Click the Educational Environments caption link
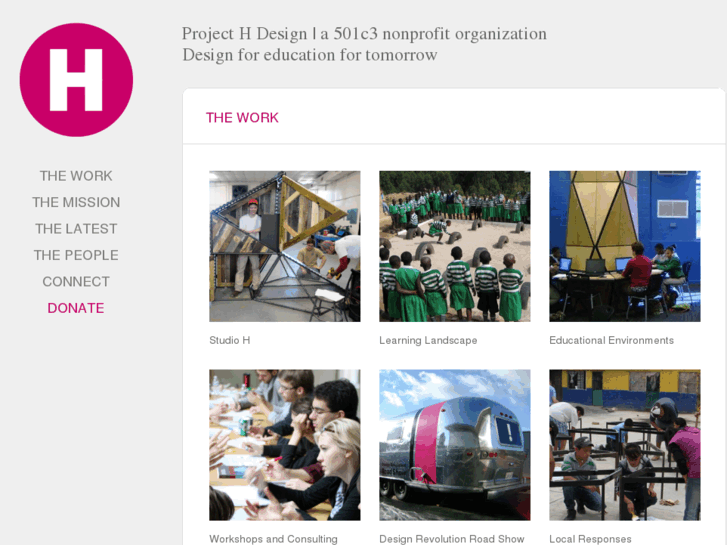The height and width of the screenshot is (545, 727). tap(611, 340)
